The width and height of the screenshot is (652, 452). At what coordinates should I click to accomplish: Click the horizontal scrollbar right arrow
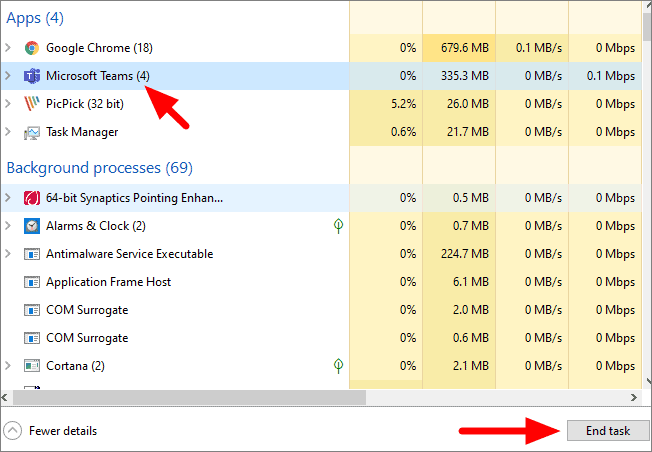pos(634,398)
